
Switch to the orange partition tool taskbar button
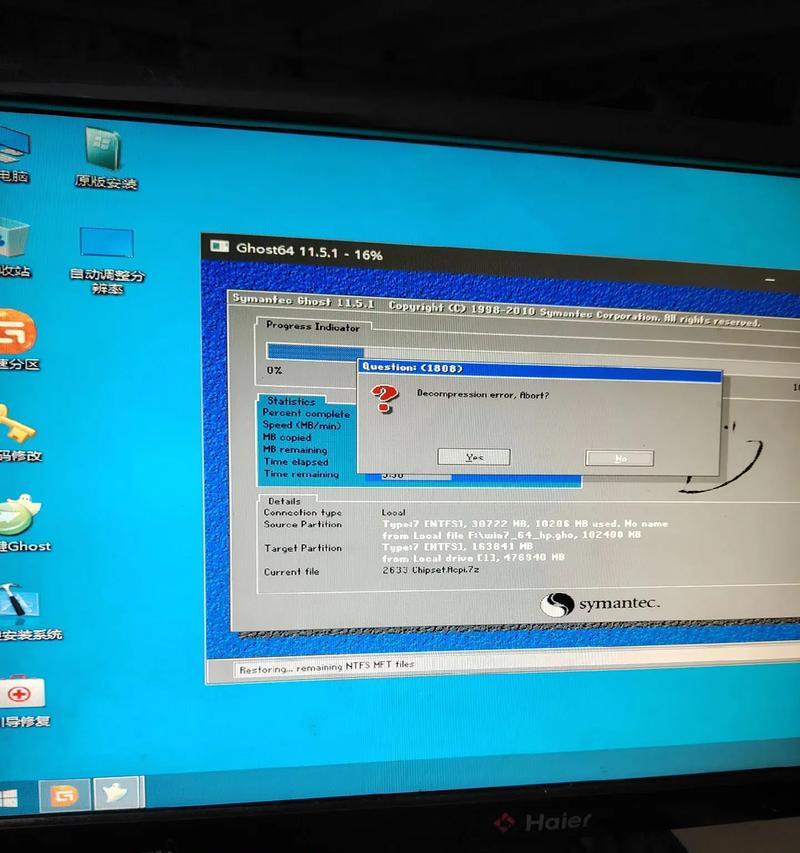64,795
